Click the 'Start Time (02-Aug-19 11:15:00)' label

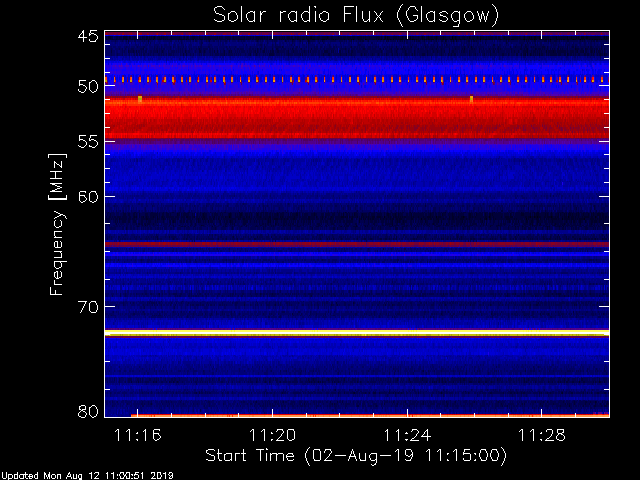point(356,456)
